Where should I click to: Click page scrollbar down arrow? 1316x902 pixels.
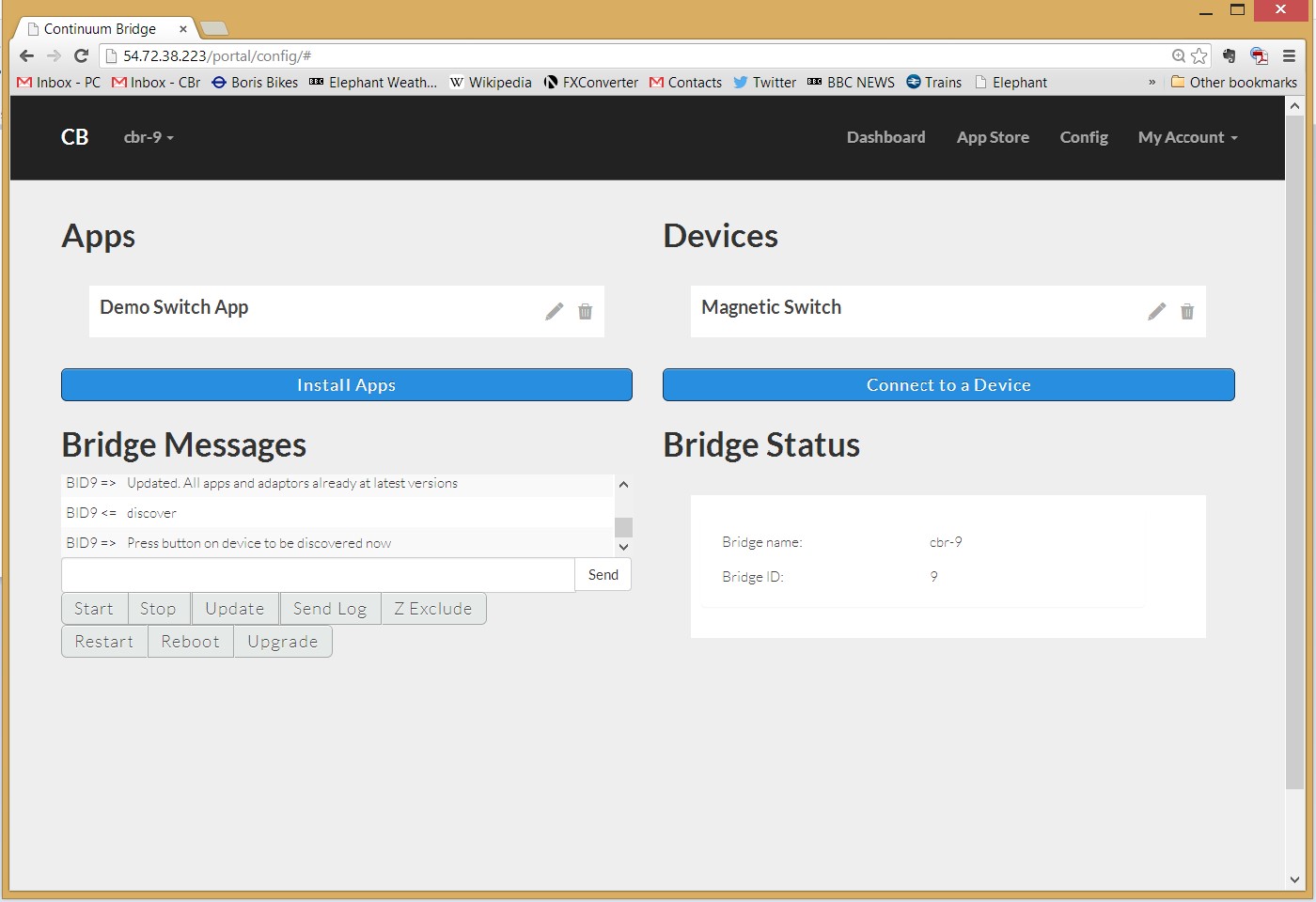pos(1294,879)
